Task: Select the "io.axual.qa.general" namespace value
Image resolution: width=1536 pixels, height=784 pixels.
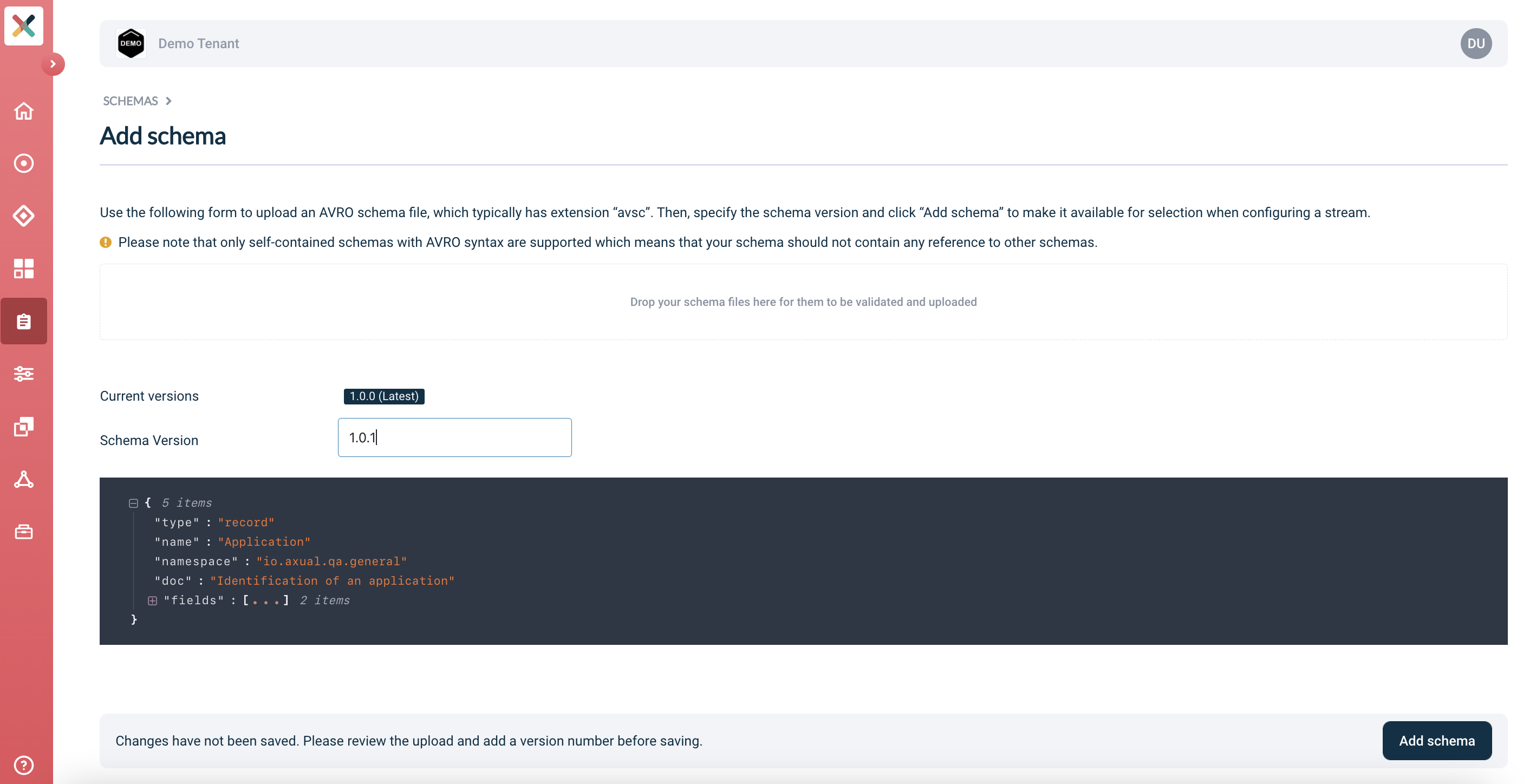Action: coord(331,561)
